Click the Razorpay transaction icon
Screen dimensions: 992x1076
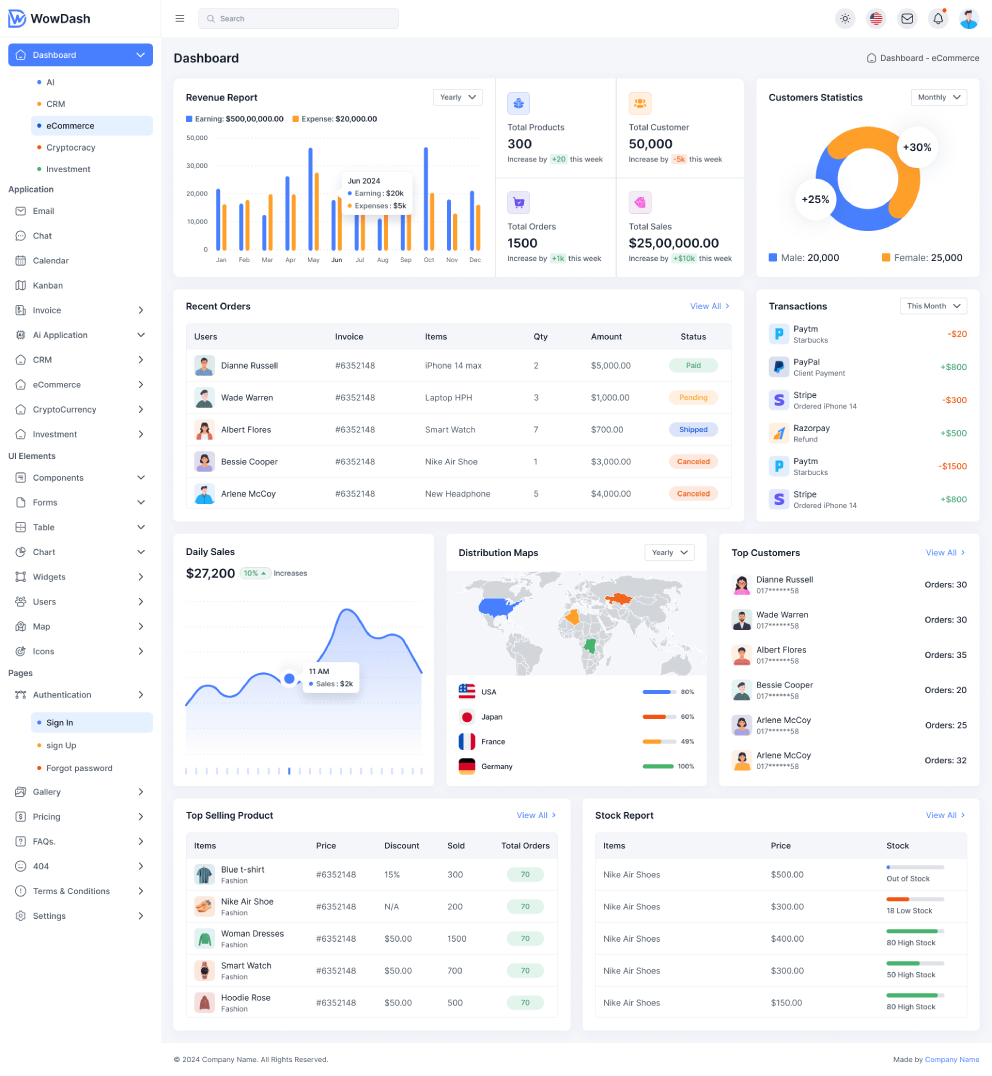click(779, 433)
